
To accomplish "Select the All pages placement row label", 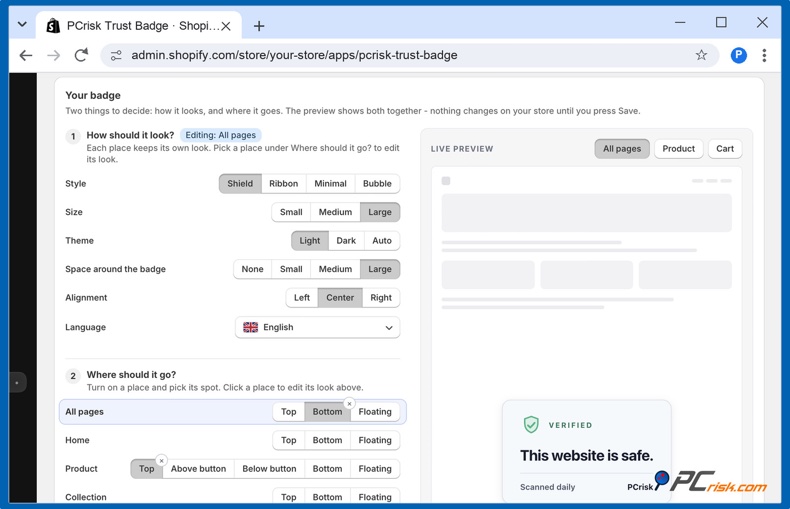I will [84, 412].
